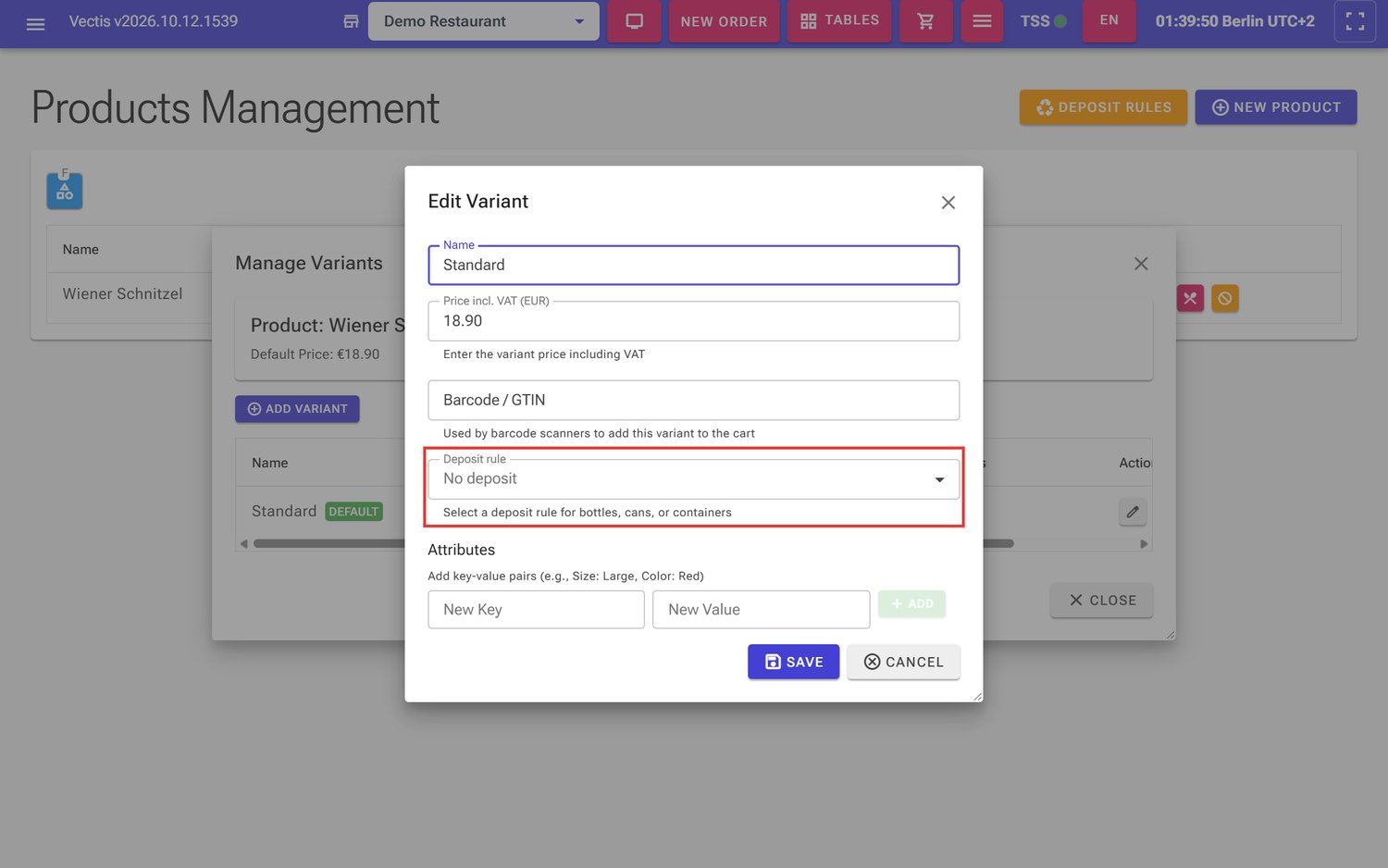Open the Deposit rule dropdown
Image resolution: width=1388 pixels, height=868 pixels.
(693, 478)
